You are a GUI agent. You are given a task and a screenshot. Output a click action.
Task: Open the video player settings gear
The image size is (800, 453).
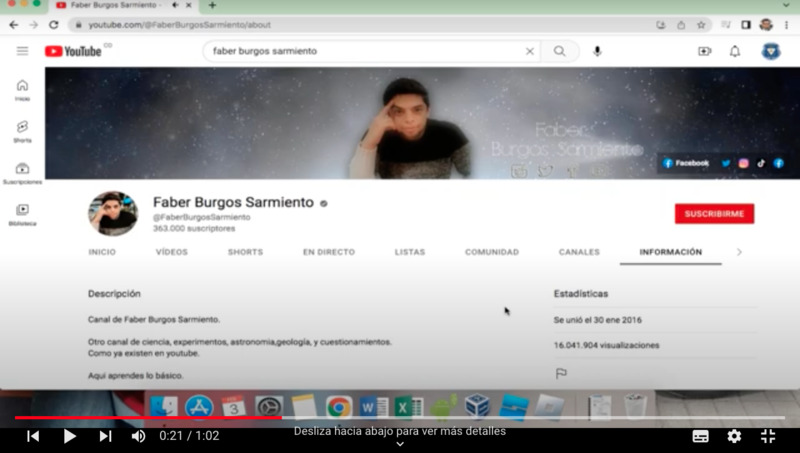click(x=734, y=436)
